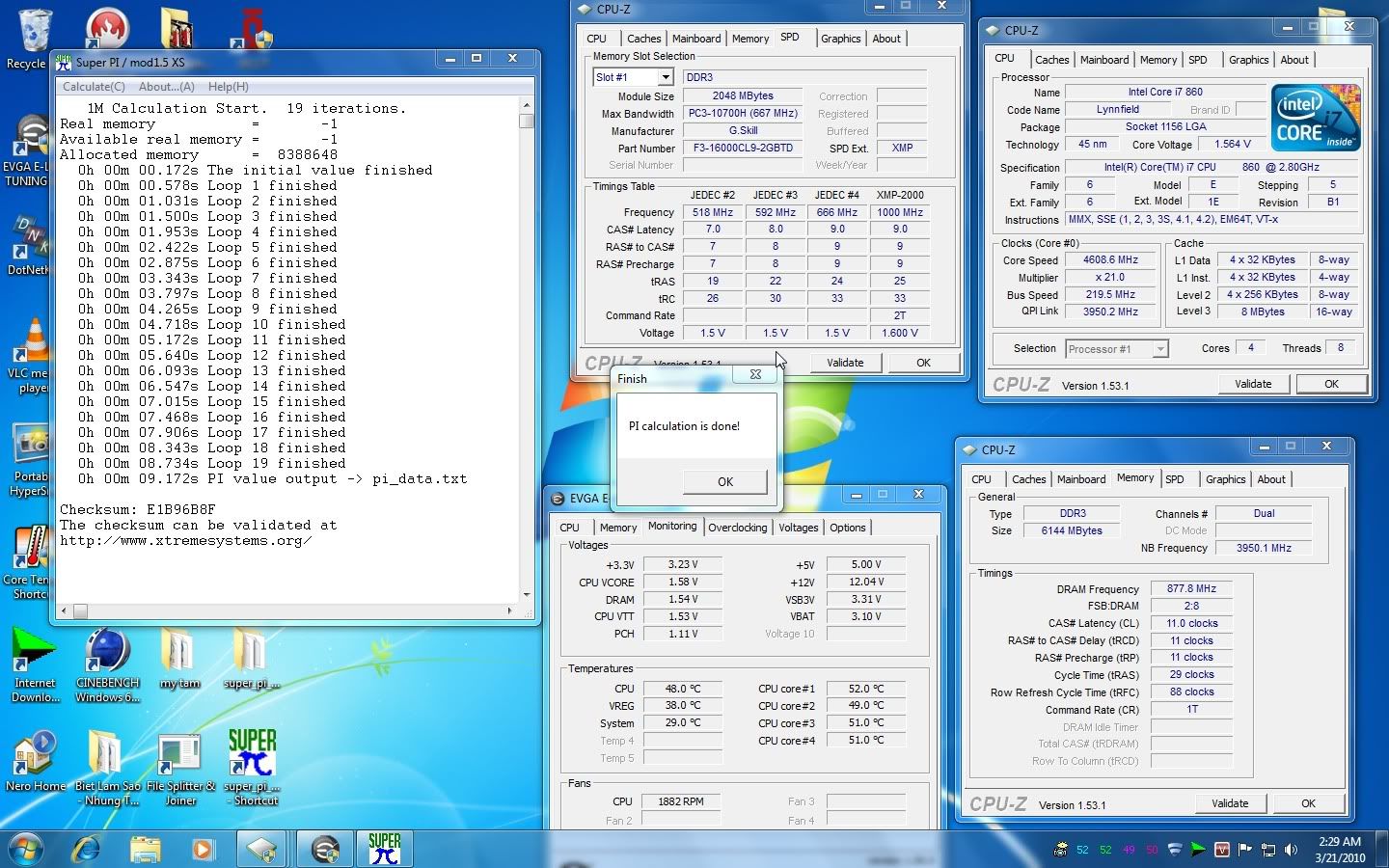This screenshot has height=868, width=1389.
Task: Select the About tab in SPD CPU-Z window
Action: (886, 39)
